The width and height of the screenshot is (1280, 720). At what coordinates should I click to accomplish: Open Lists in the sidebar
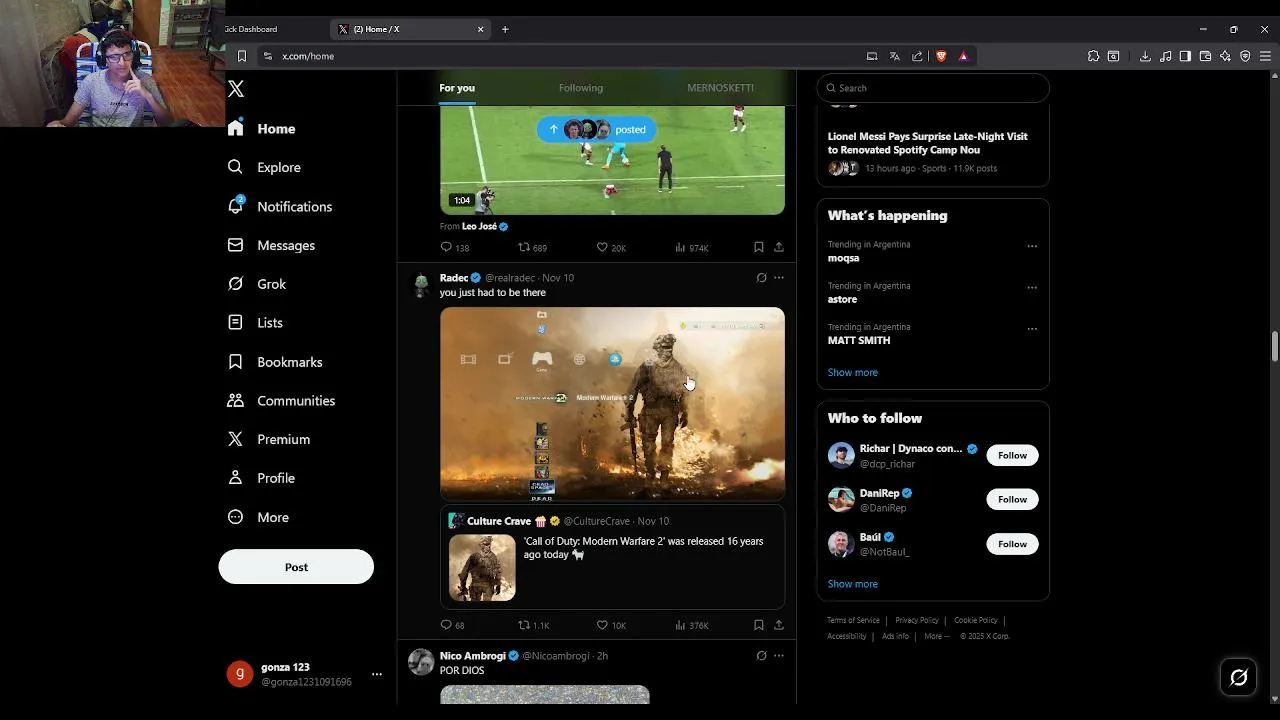point(255,323)
